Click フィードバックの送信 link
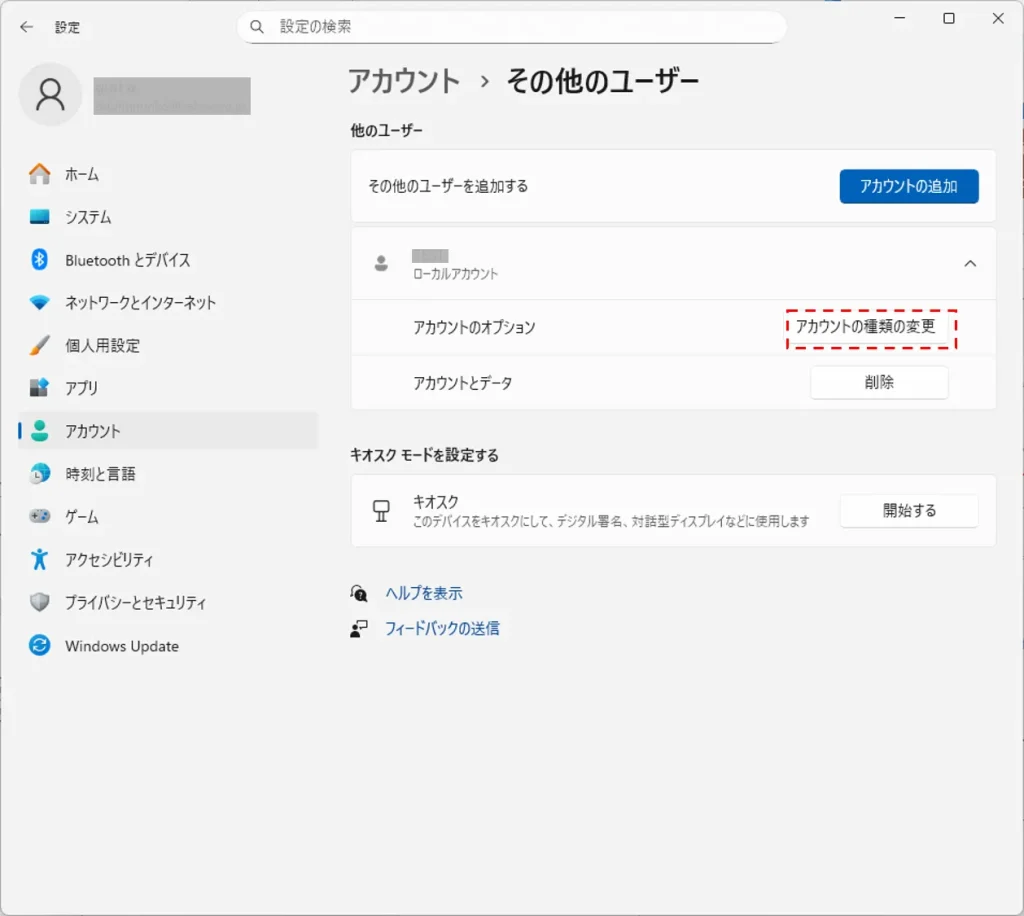The image size is (1024, 916). (x=442, y=629)
